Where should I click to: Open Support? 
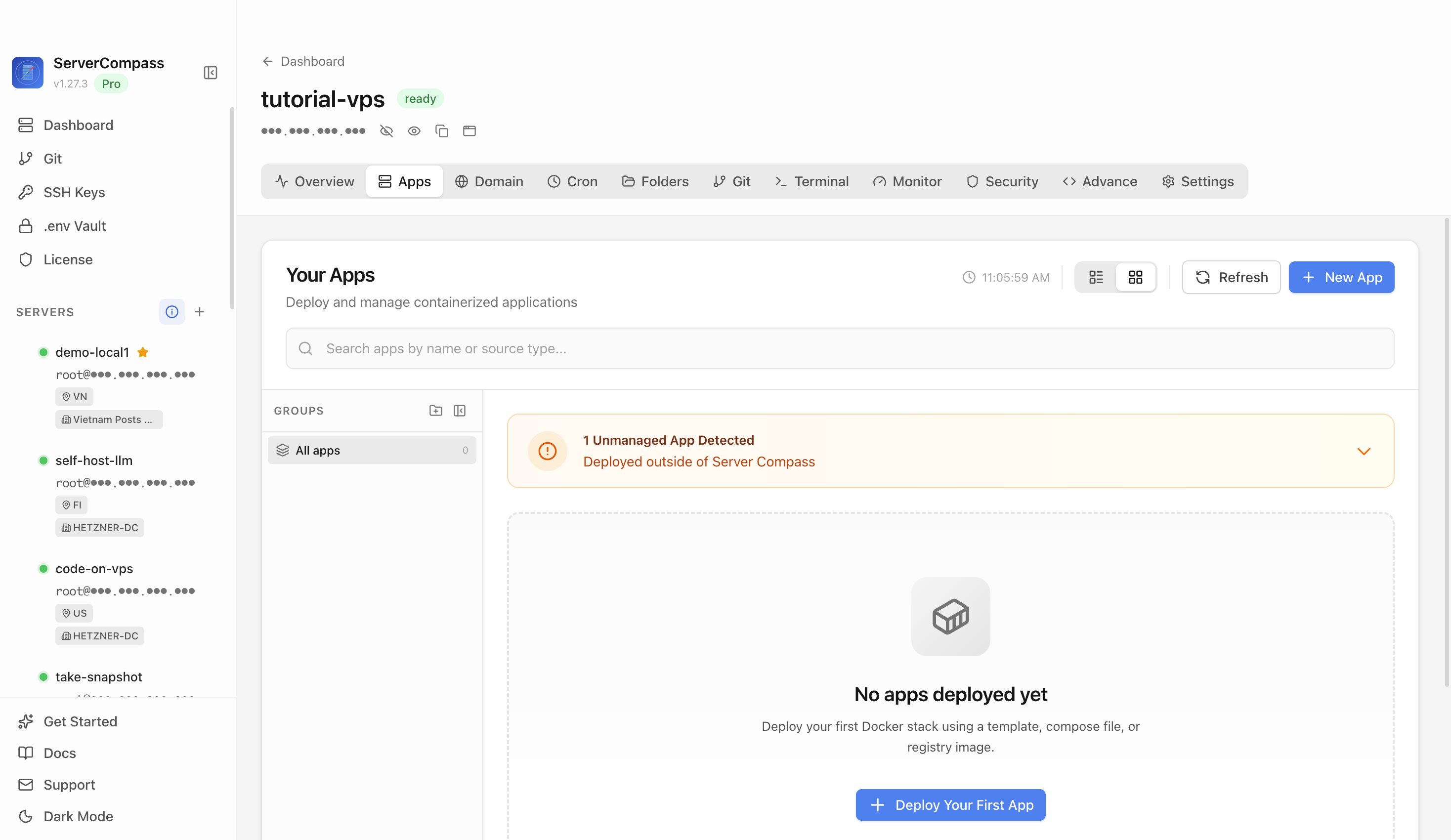coord(56,785)
